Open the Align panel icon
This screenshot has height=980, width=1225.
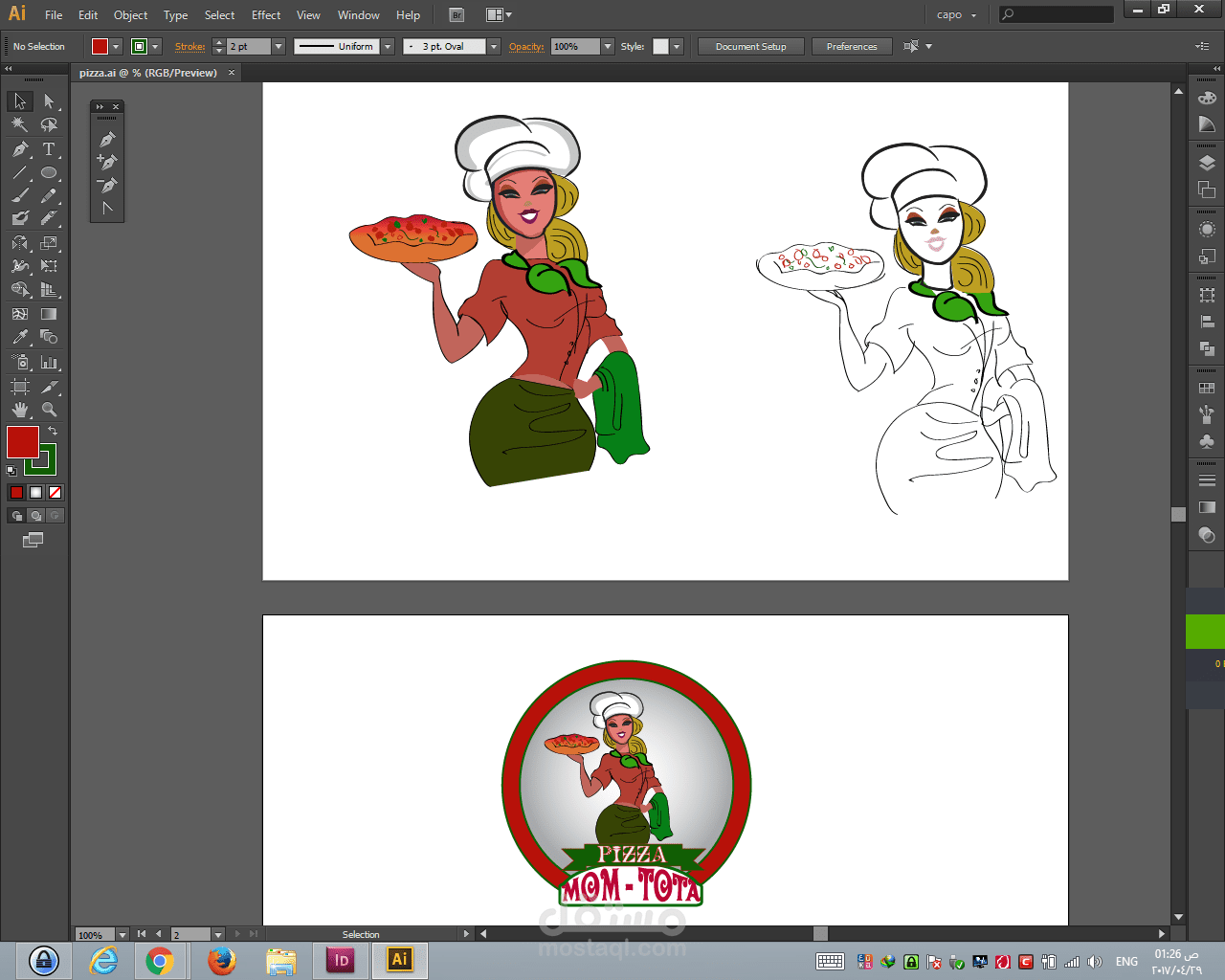point(1207,323)
